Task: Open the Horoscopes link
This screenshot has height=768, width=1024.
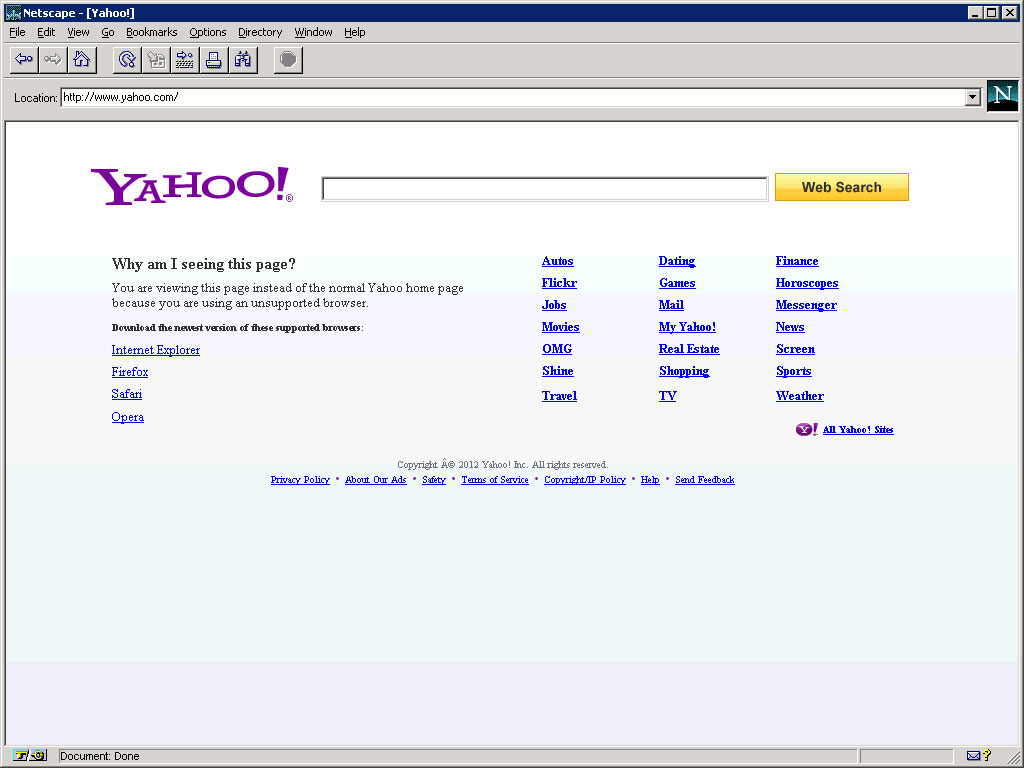Action: pos(807,283)
